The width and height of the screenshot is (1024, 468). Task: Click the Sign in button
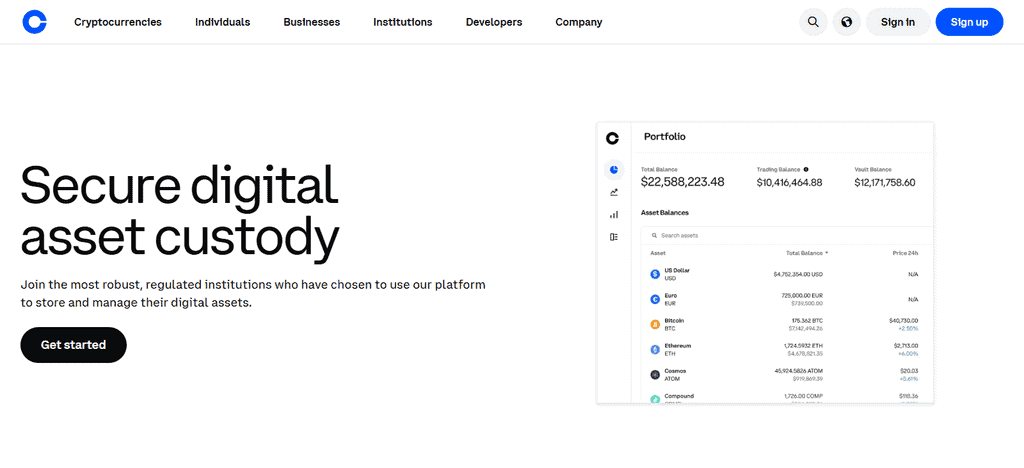897,22
